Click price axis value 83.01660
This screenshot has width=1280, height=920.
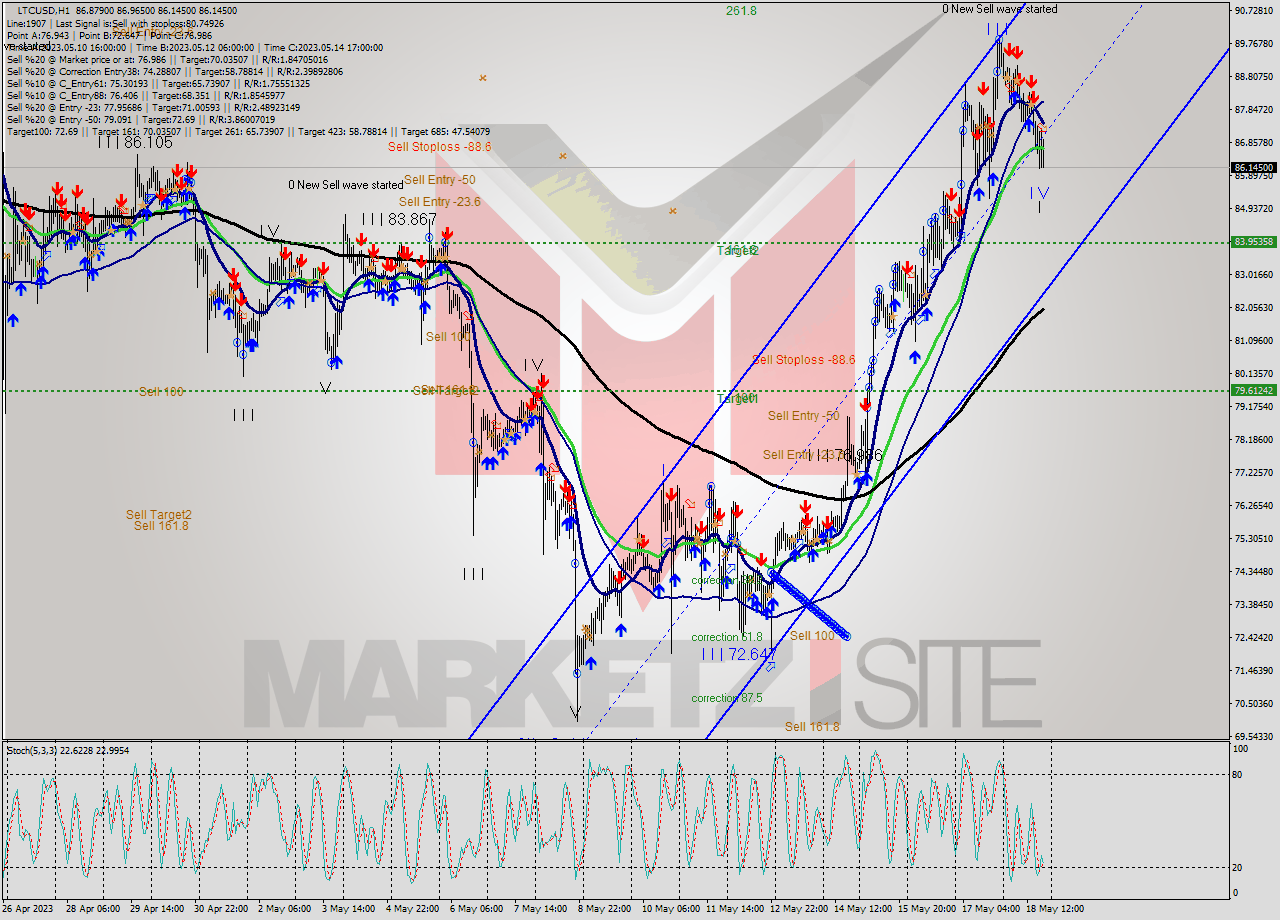(x=1254, y=274)
